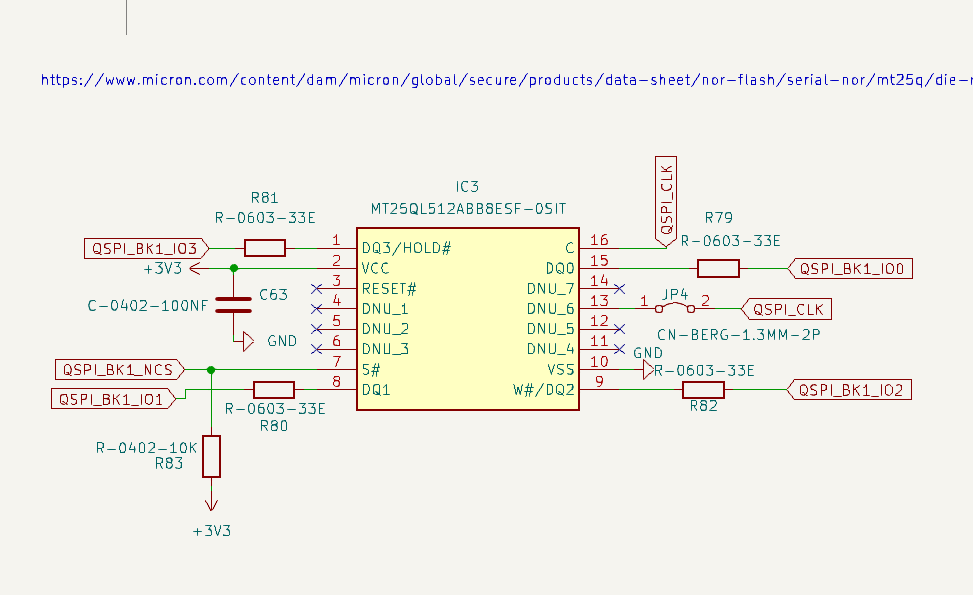Viewport: 973px width, 595px height.
Task: Open the Micron datasheet URL link
Action: [400, 80]
